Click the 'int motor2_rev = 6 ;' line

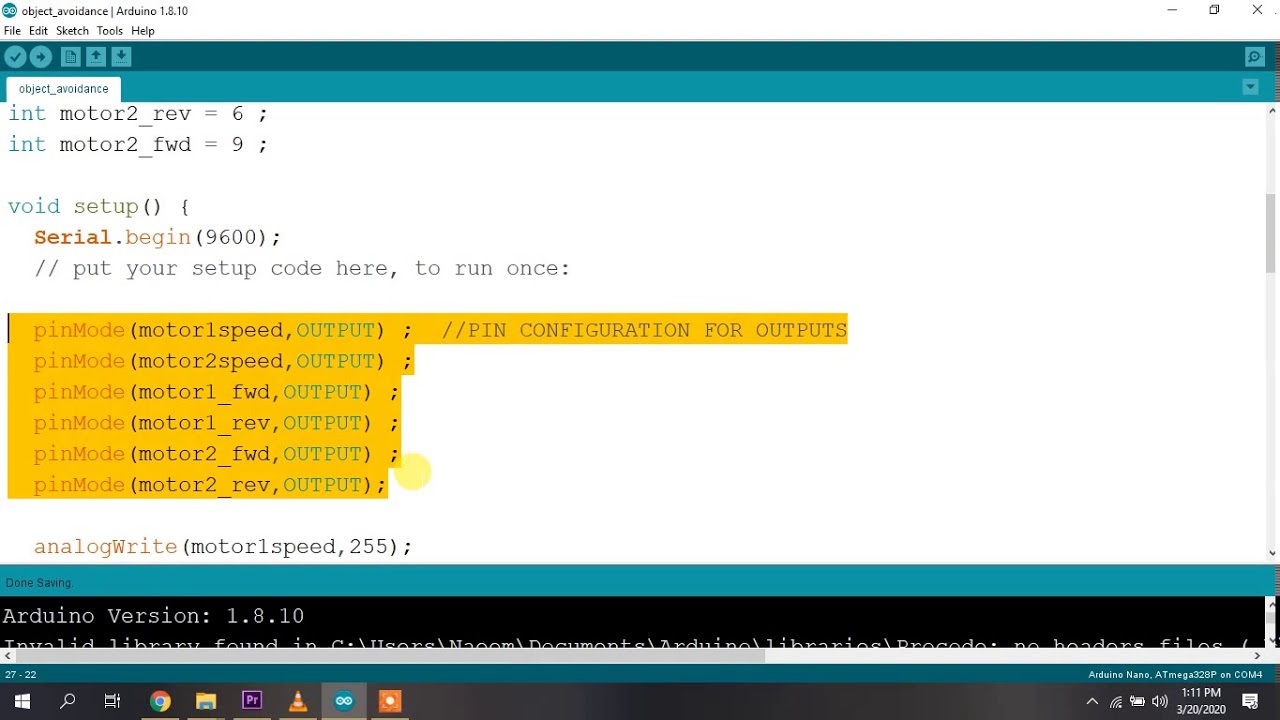[x=138, y=114]
